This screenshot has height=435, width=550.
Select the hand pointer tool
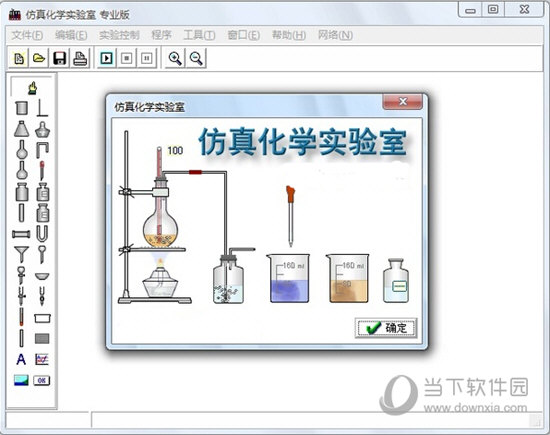(32, 88)
